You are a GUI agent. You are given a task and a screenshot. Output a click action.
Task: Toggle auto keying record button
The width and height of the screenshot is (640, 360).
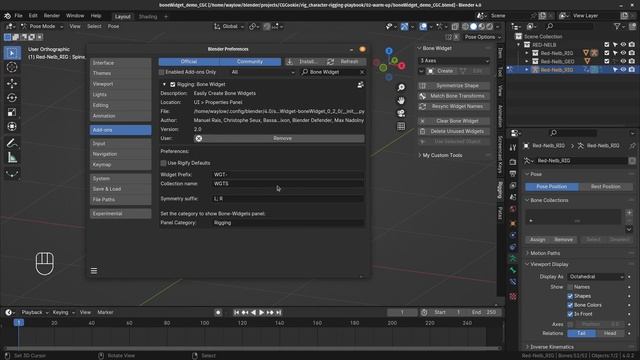coord(218,313)
